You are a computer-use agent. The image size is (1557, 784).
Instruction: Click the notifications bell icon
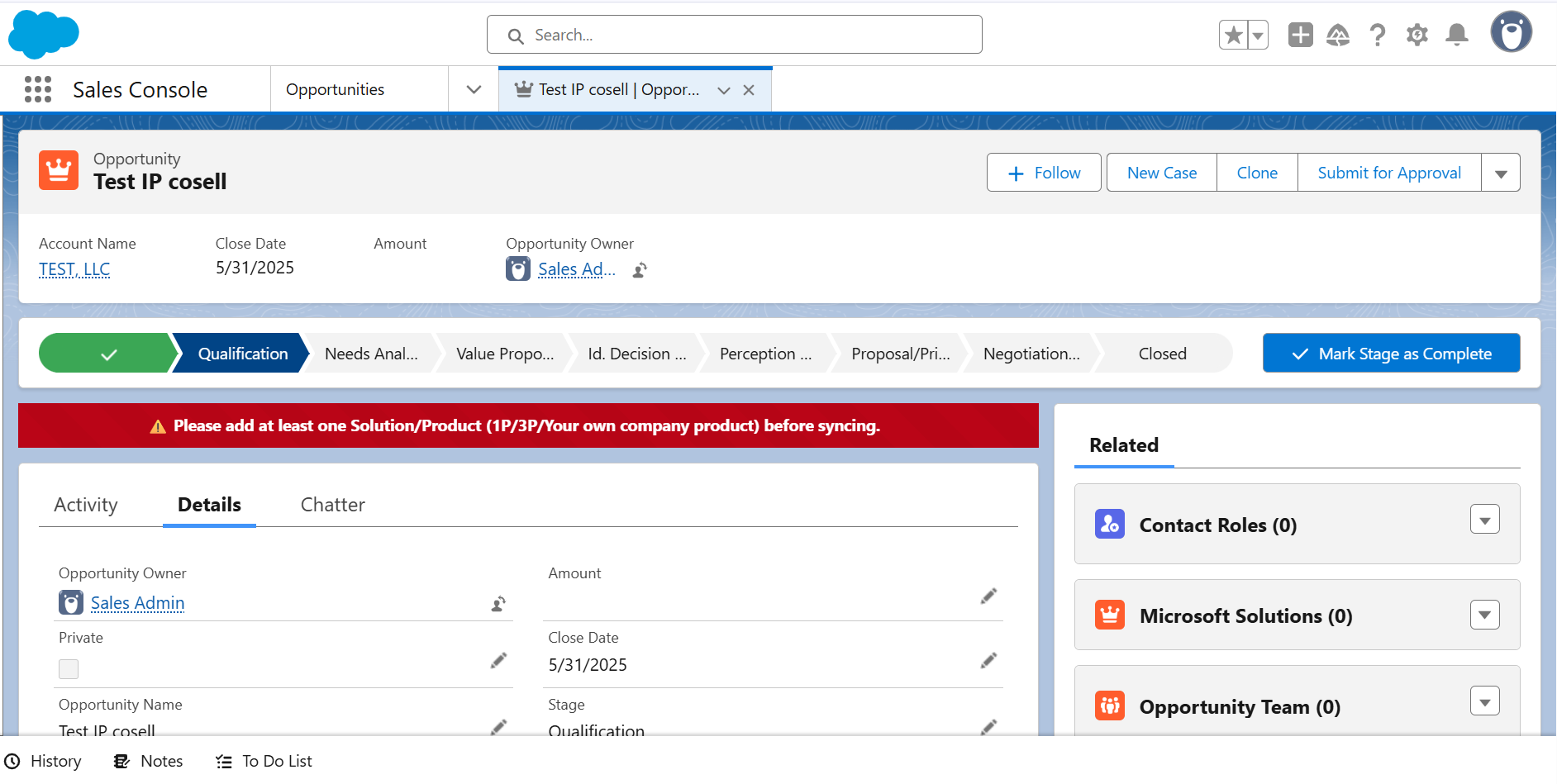[1456, 35]
